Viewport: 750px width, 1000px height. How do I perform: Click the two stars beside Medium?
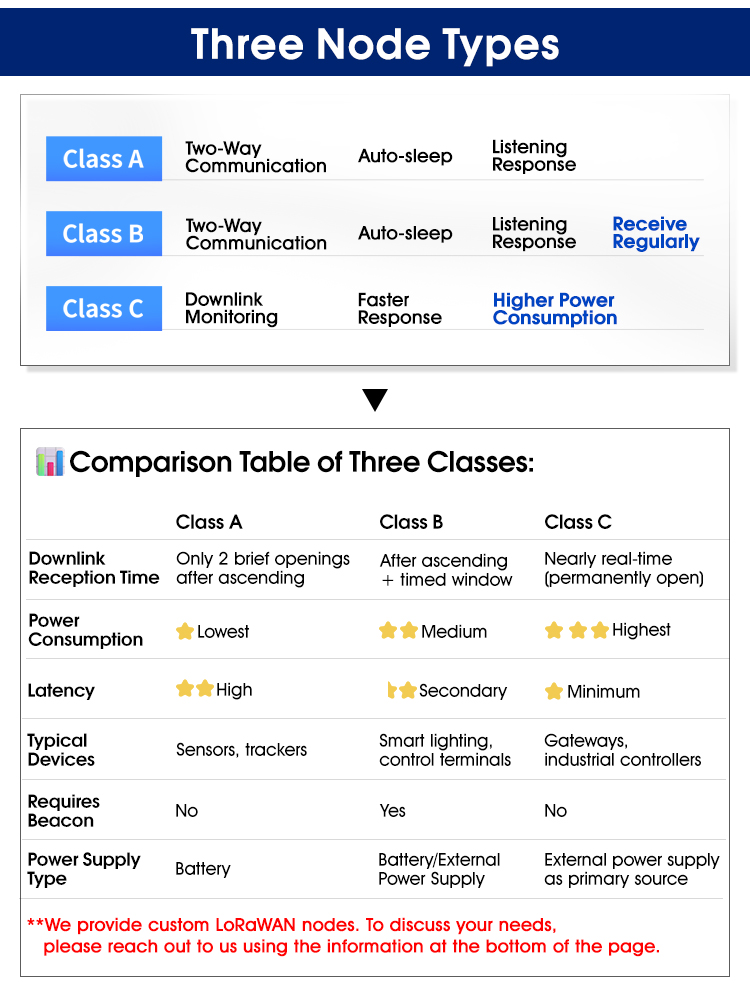(398, 631)
